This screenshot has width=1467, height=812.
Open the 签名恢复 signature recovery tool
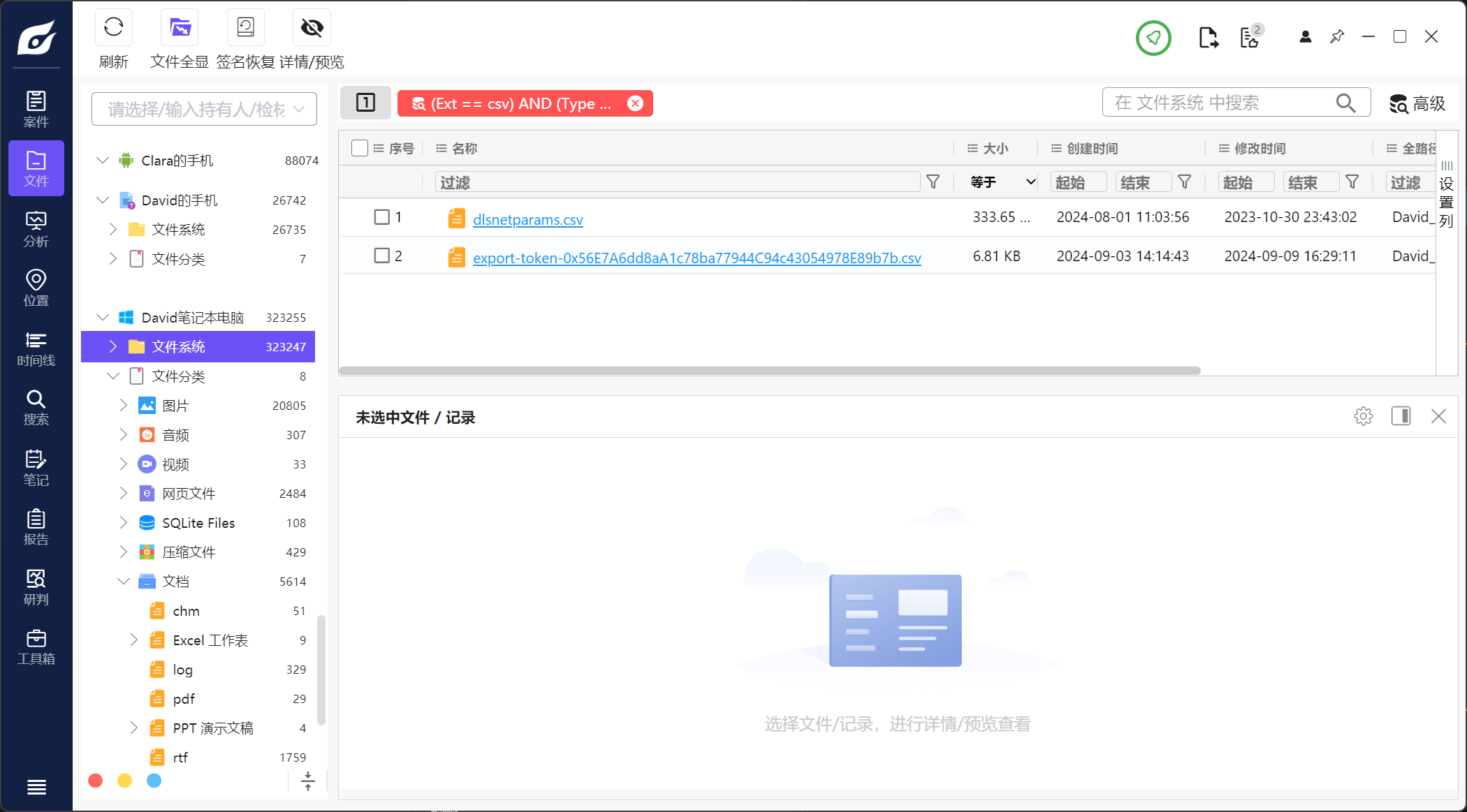[x=245, y=28]
